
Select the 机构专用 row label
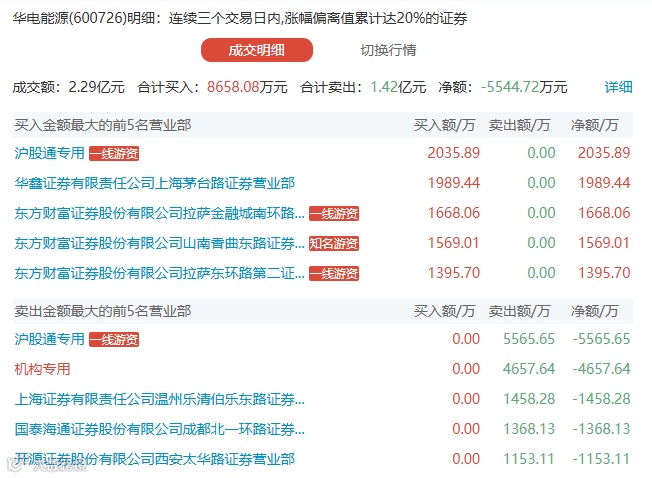[x=42, y=369]
